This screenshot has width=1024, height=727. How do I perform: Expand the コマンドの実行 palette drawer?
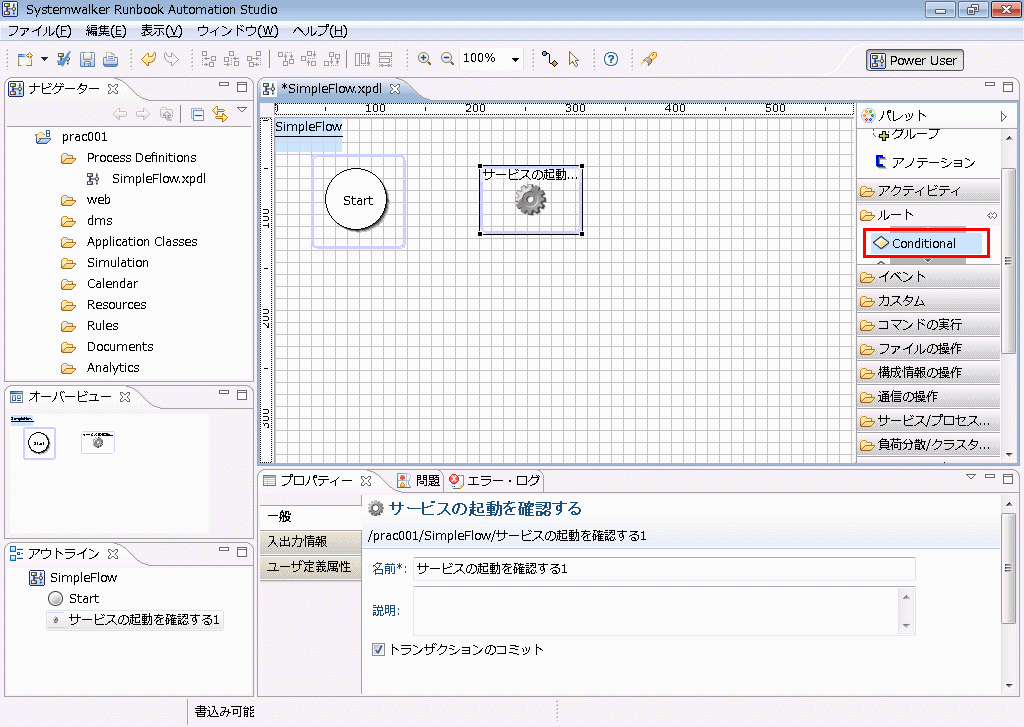tap(928, 325)
